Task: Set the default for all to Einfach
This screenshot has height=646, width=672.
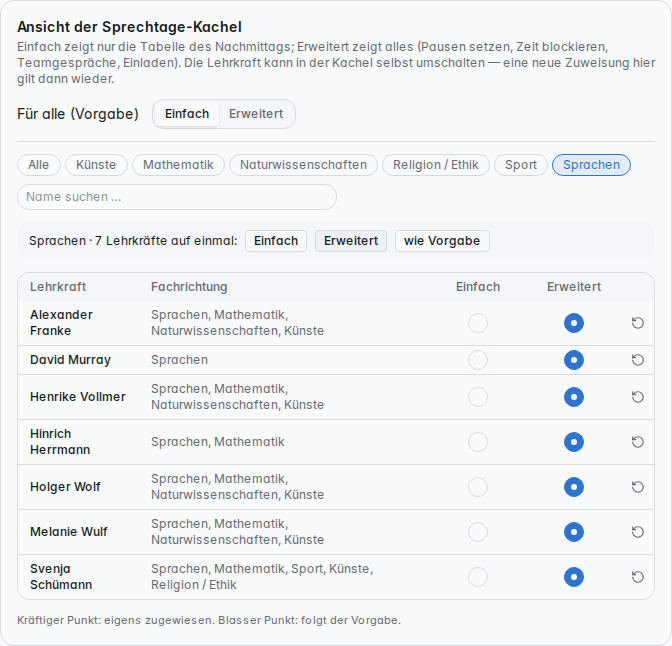Action: (187, 114)
